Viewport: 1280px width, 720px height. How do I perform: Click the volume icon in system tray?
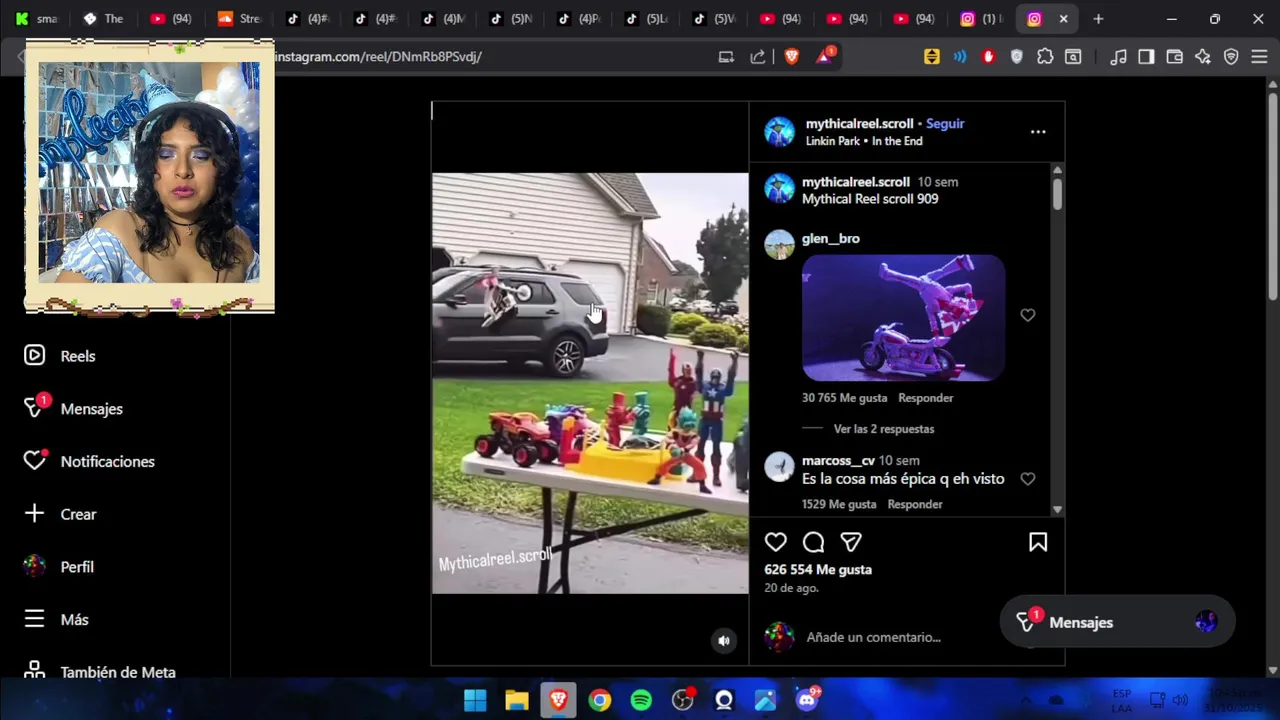click(x=1180, y=700)
